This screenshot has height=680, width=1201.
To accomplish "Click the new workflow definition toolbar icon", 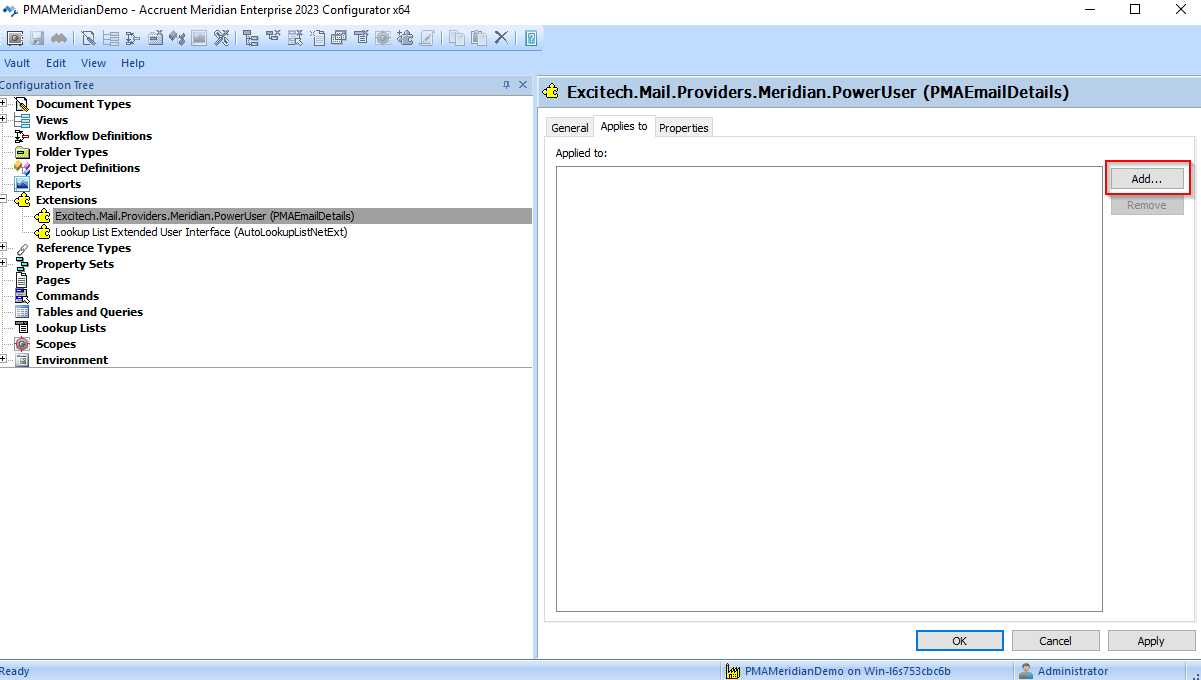I will pos(133,38).
